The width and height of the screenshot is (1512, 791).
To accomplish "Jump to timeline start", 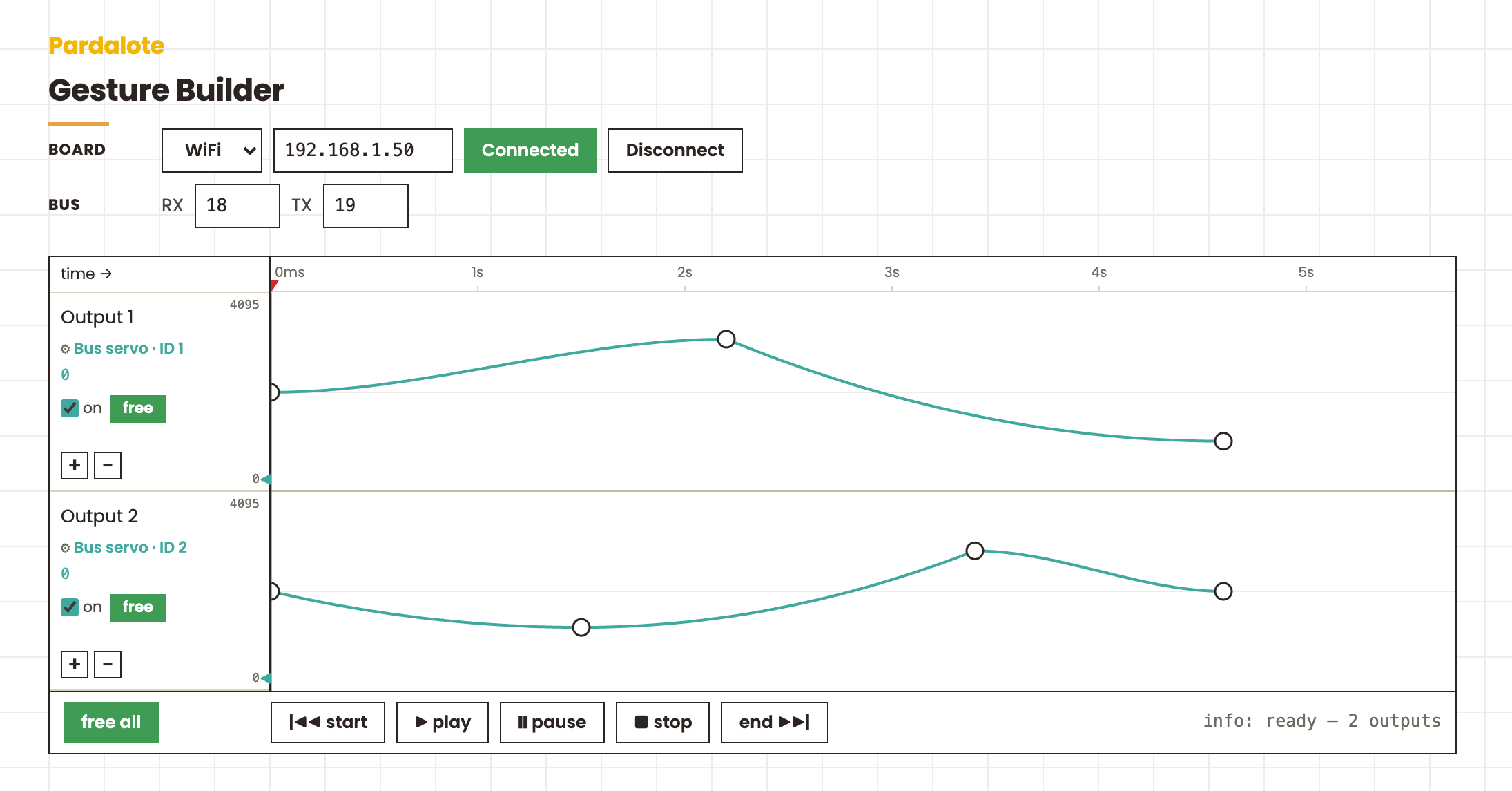I will (328, 722).
